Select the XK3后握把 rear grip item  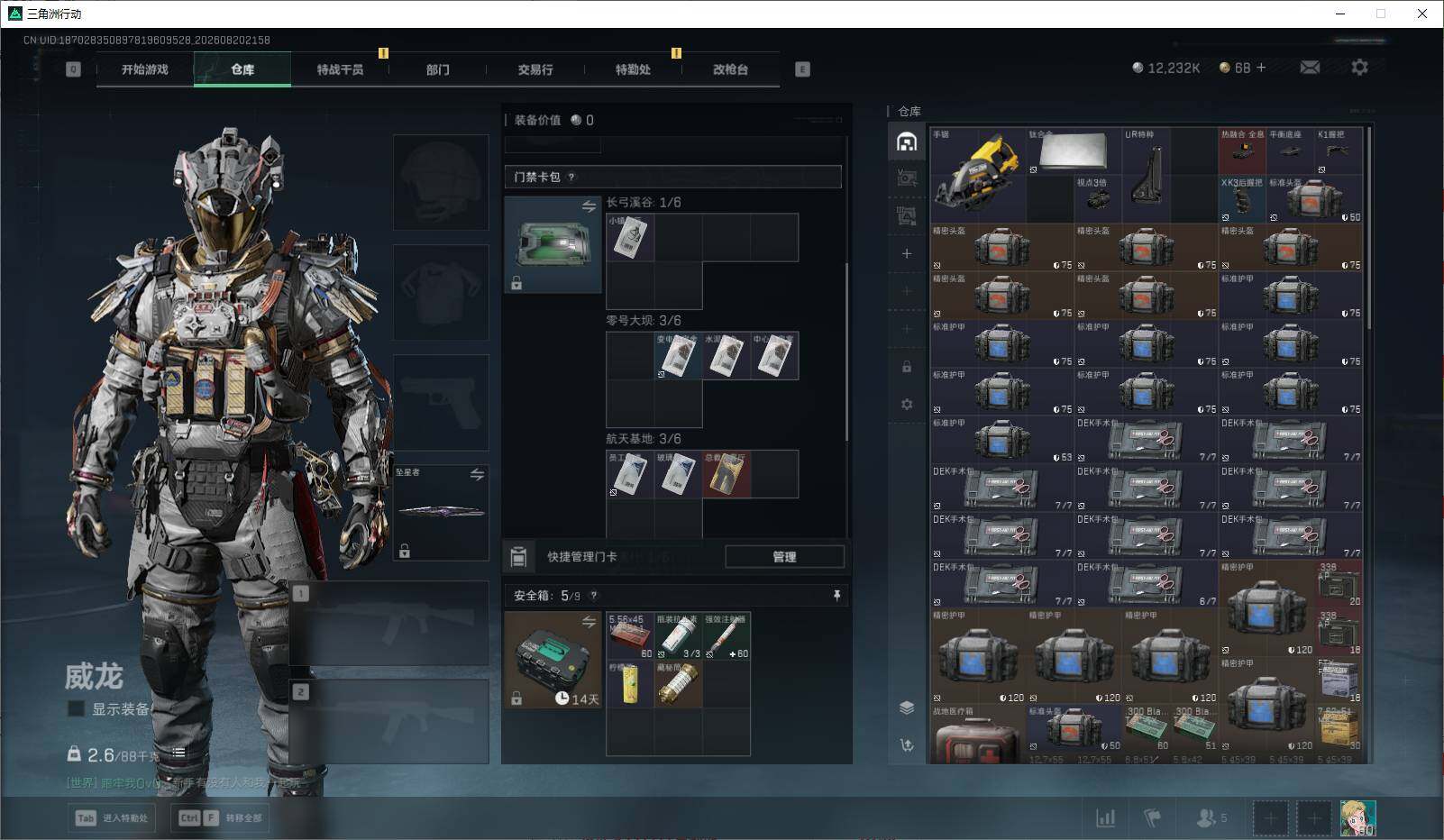(x=1242, y=199)
